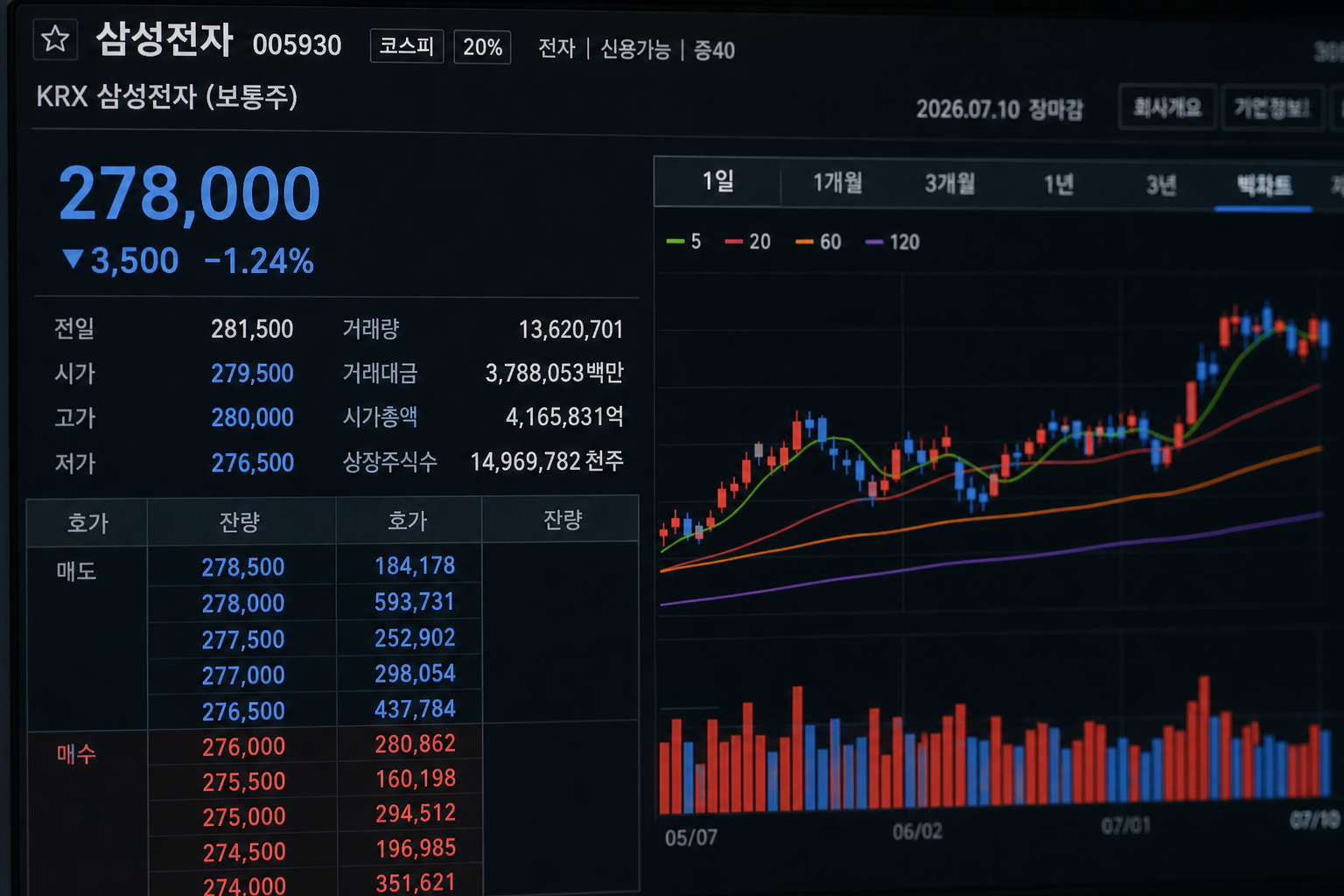Click the 신용가능 credit info label
The image size is (1344, 896).
pos(635,49)
